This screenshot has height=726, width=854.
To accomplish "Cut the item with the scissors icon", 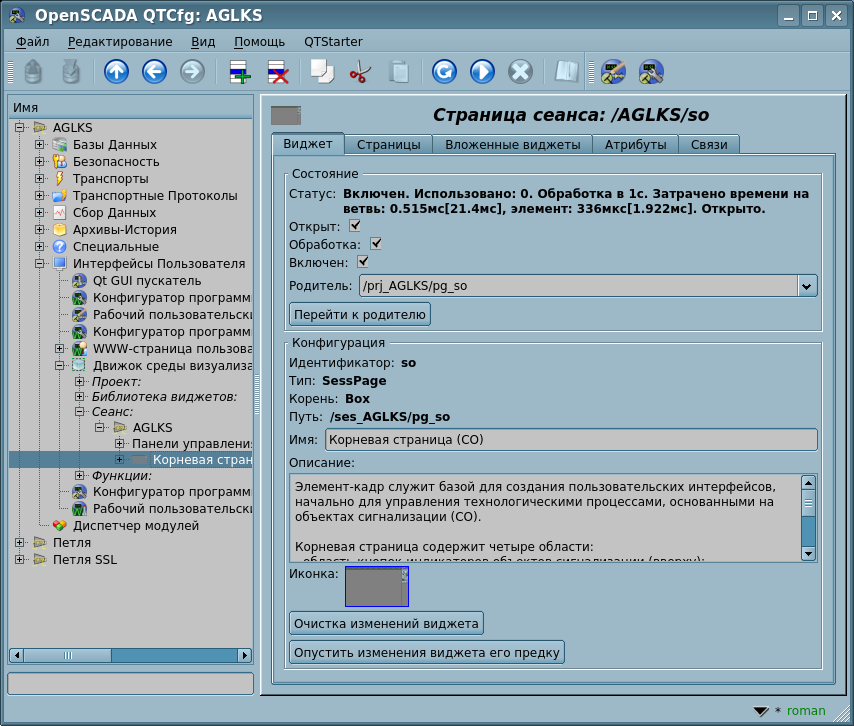I will pyautogui.click(x=360, y=72).
